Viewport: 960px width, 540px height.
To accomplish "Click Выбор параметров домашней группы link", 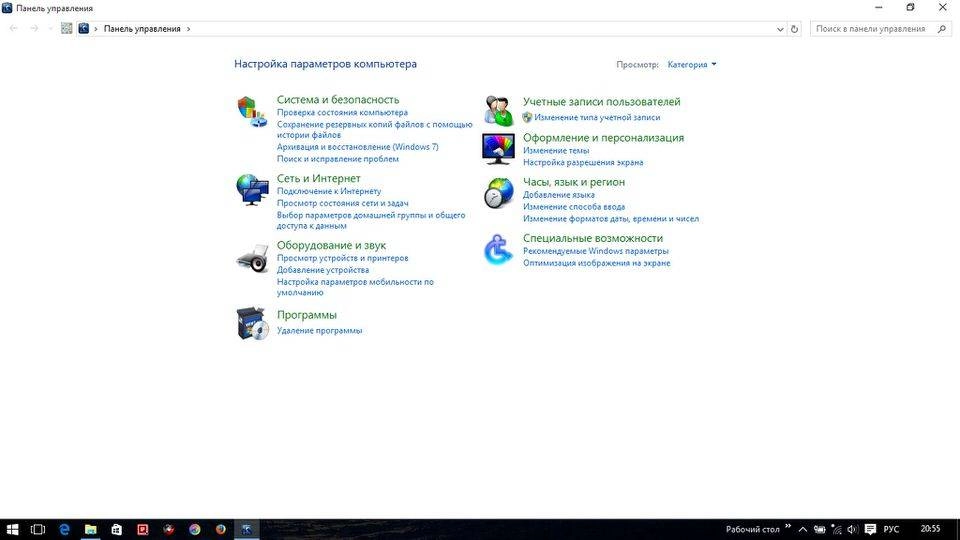I will [x=371, y=220].
